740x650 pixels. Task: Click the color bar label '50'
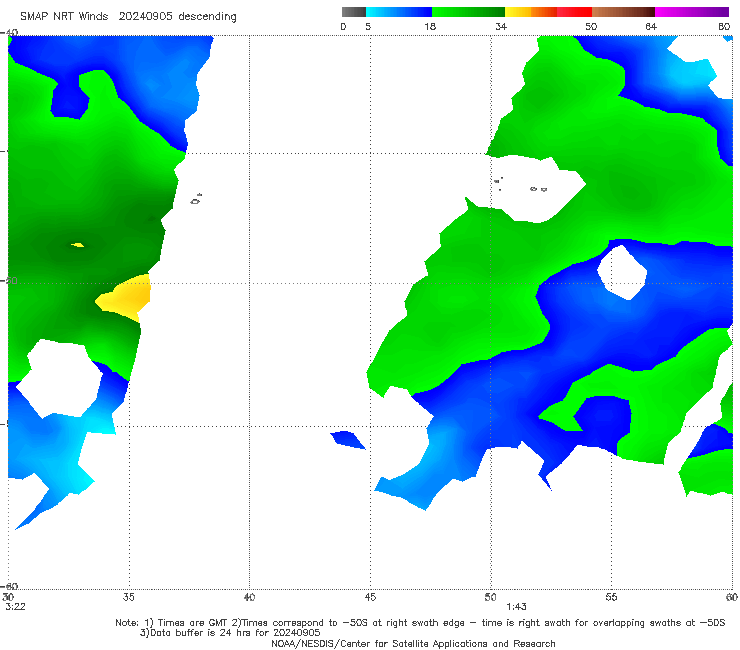coord(591,26)
